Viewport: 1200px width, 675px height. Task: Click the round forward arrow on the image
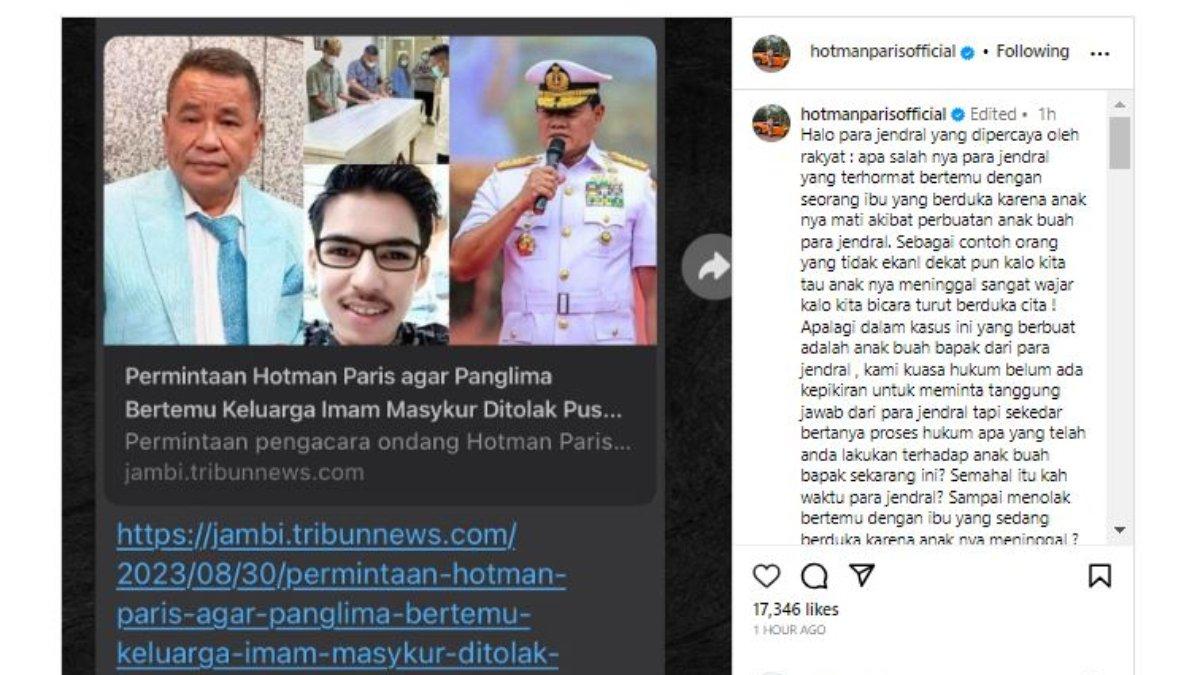pyautogui.click(x=711, y=266)
